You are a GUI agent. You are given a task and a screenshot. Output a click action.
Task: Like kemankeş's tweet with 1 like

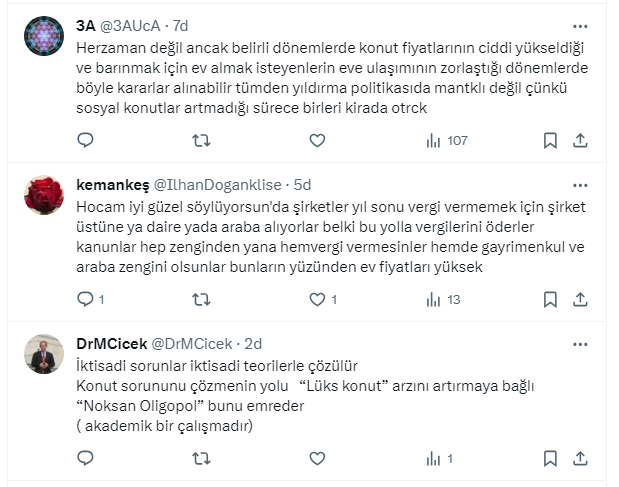[317, 299]
